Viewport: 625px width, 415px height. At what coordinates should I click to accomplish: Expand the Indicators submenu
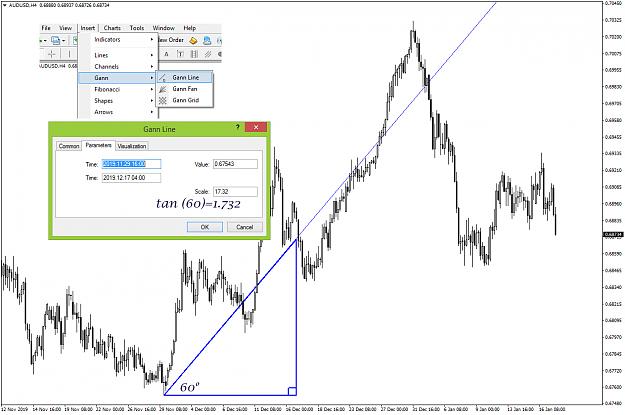[118, 39]
